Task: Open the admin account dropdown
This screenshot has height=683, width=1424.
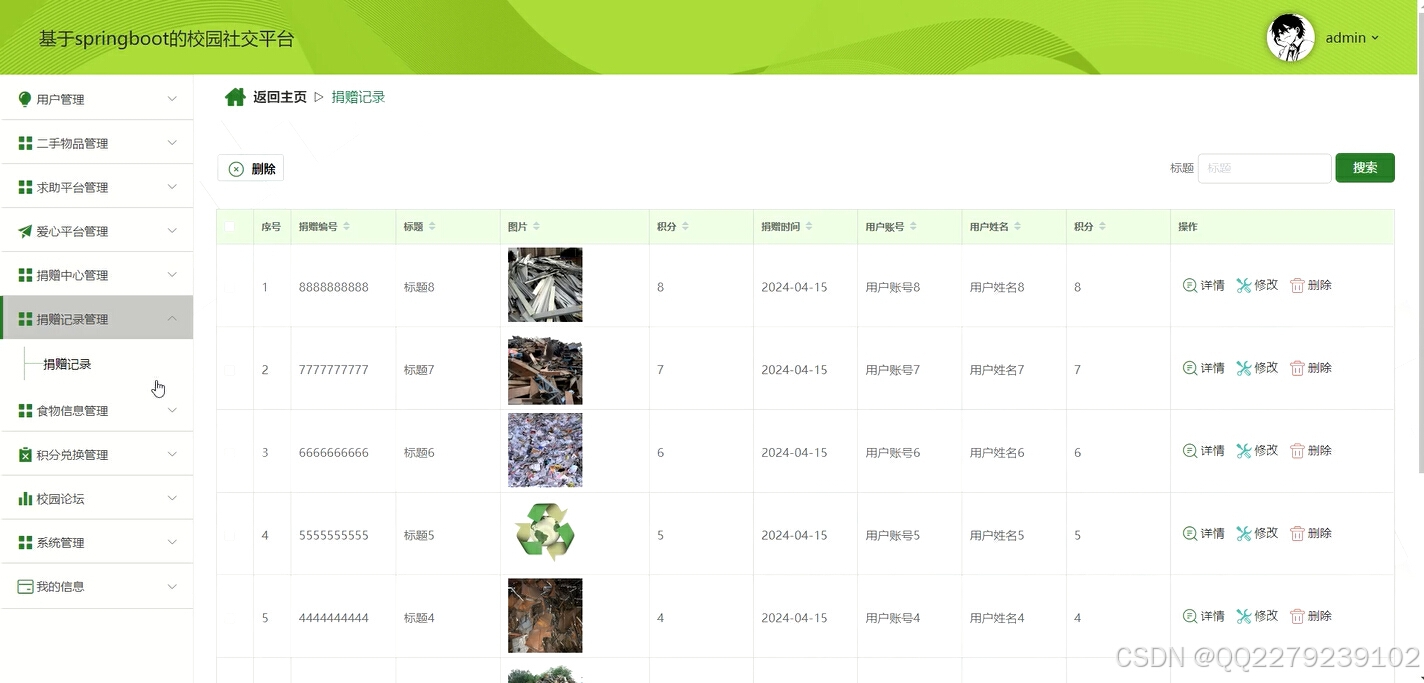Action: (1350, 38)
